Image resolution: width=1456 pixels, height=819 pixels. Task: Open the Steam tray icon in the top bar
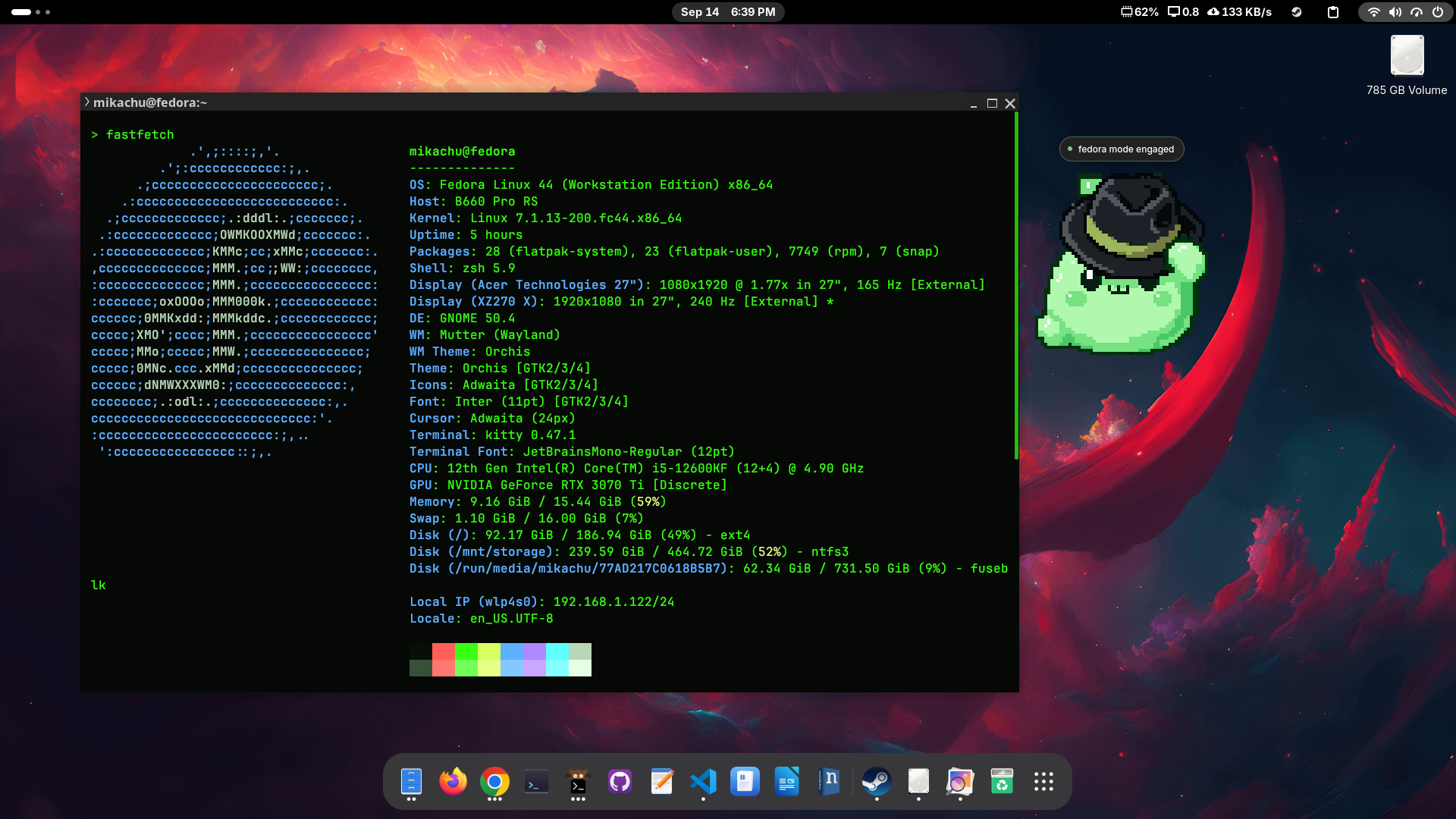(1297, 12)
